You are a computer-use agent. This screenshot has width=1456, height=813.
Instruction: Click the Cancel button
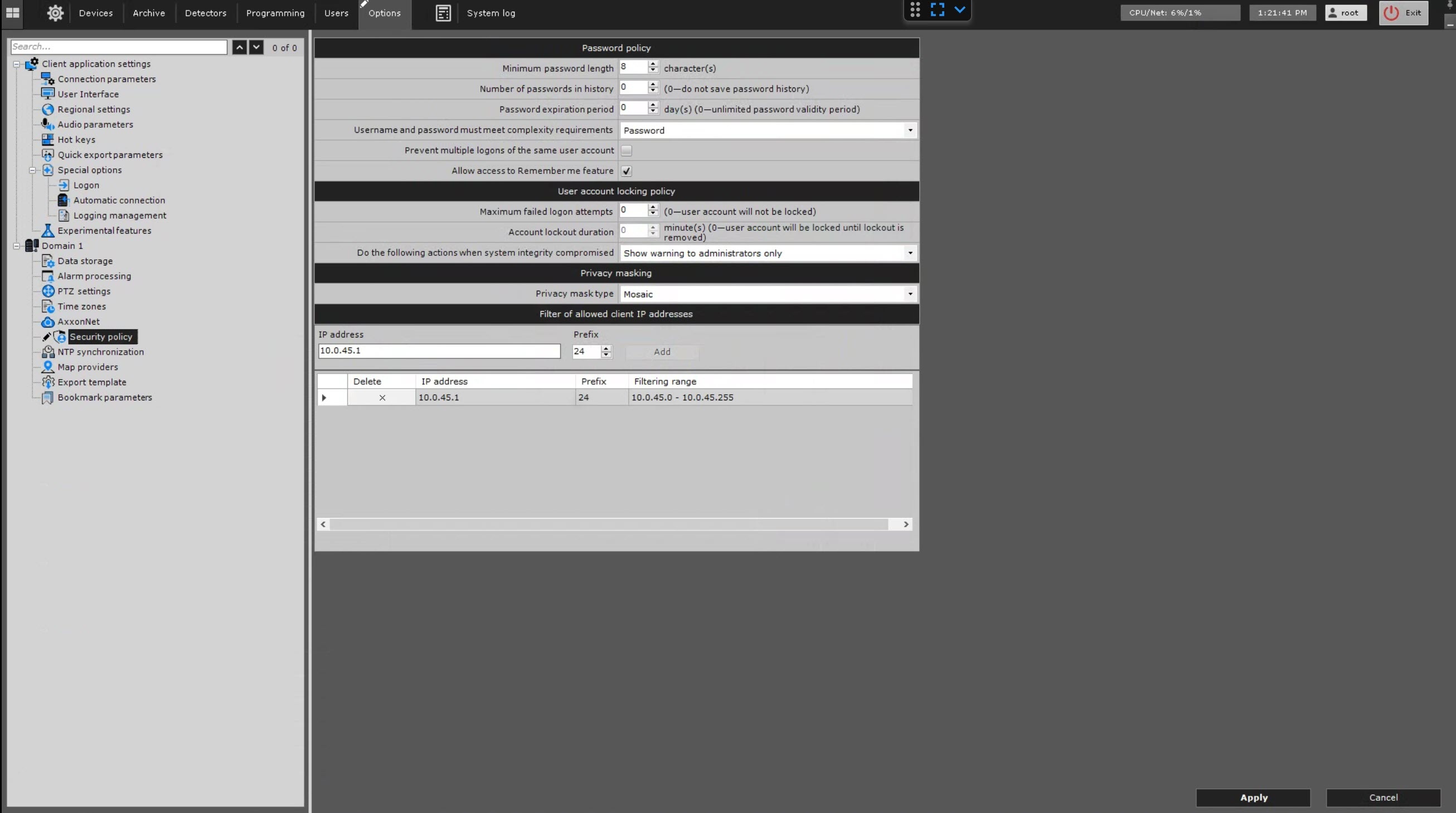pyautogui.click(x=1382, y=797)
